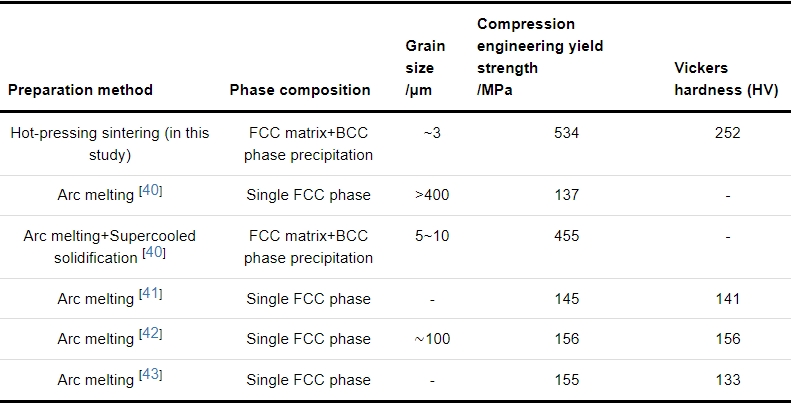Click the Grain size /μm header
791x403 pixels.
click(x=420, y=68)
